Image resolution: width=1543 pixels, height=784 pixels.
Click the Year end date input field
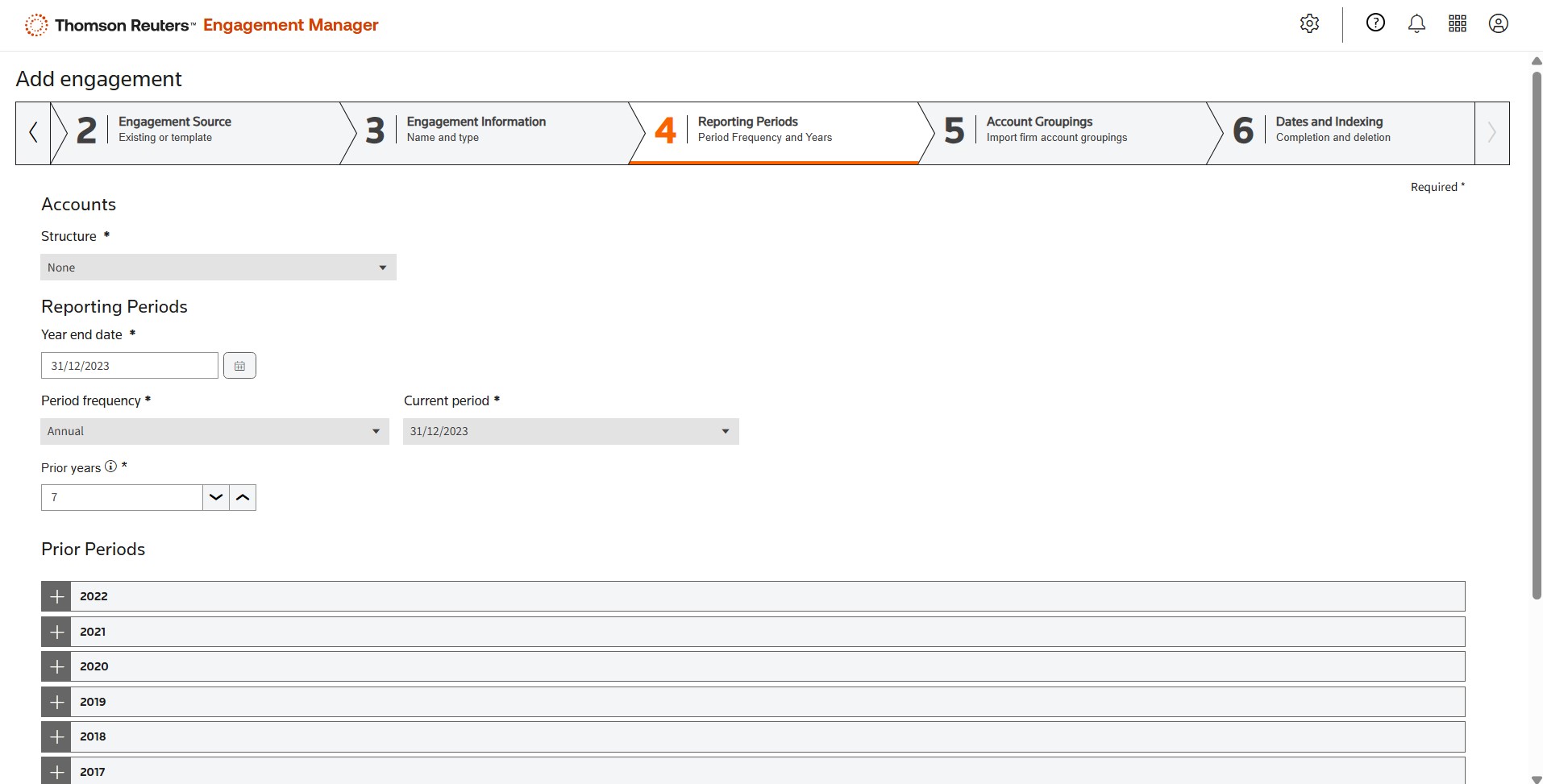coord(129,366)
